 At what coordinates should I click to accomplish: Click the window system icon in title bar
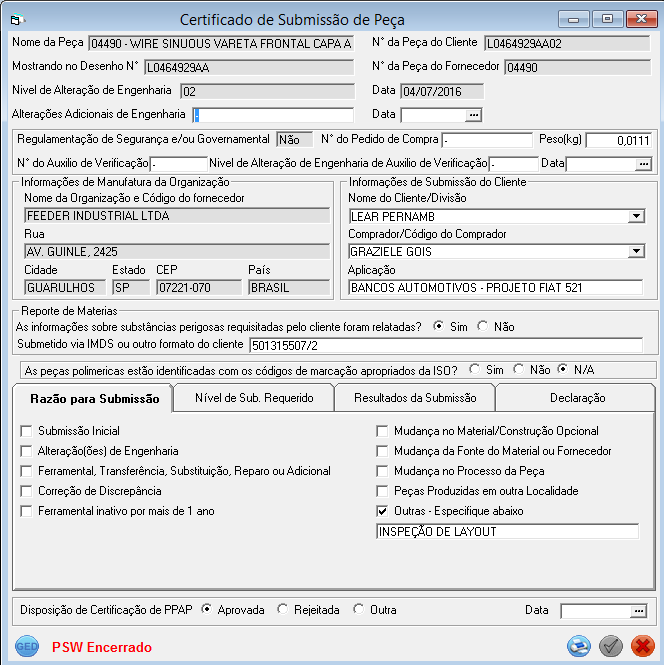tap(17, 20)
